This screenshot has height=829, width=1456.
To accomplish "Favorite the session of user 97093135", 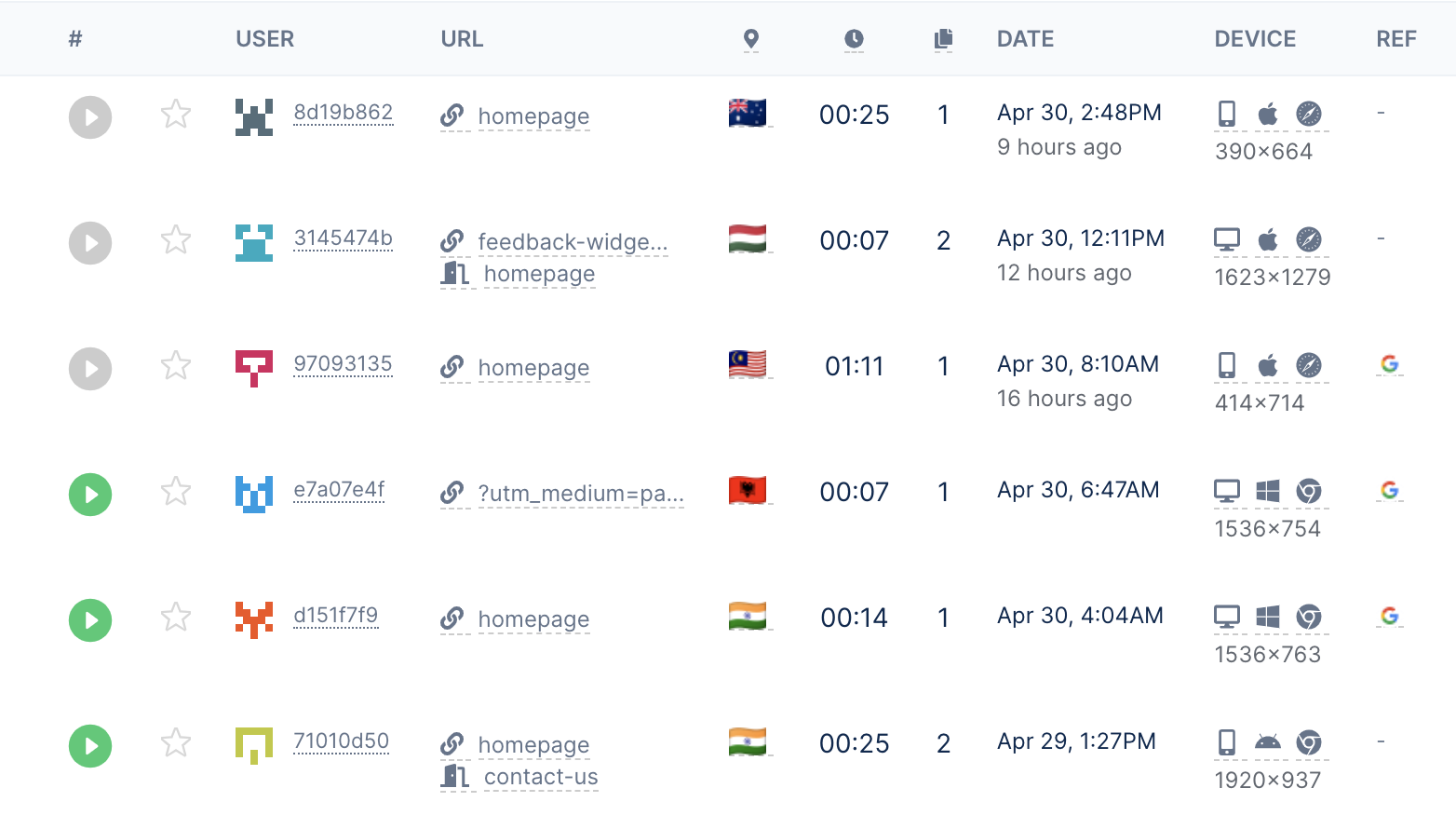I will click(x=175, y=367).
